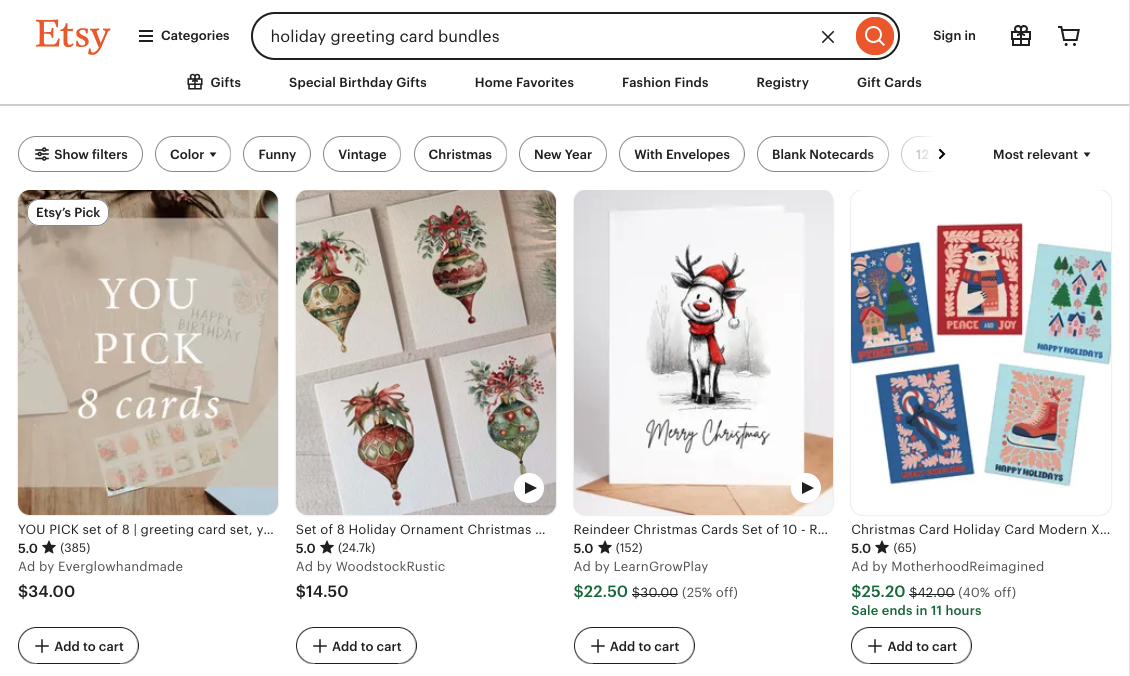The image size is (1130, 676).
Task: Open the Most relevant sort dropdown
Action: pos(1041,154)
